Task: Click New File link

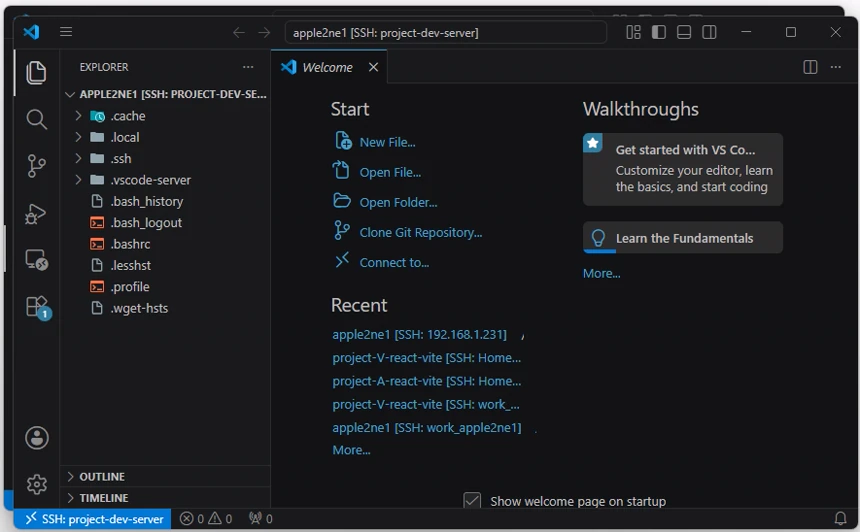Action: pyautogui.click(x=387, y=142)
